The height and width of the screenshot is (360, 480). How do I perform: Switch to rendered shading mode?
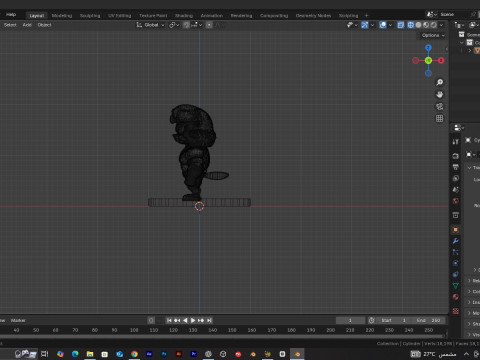click(x=434, y=25)
